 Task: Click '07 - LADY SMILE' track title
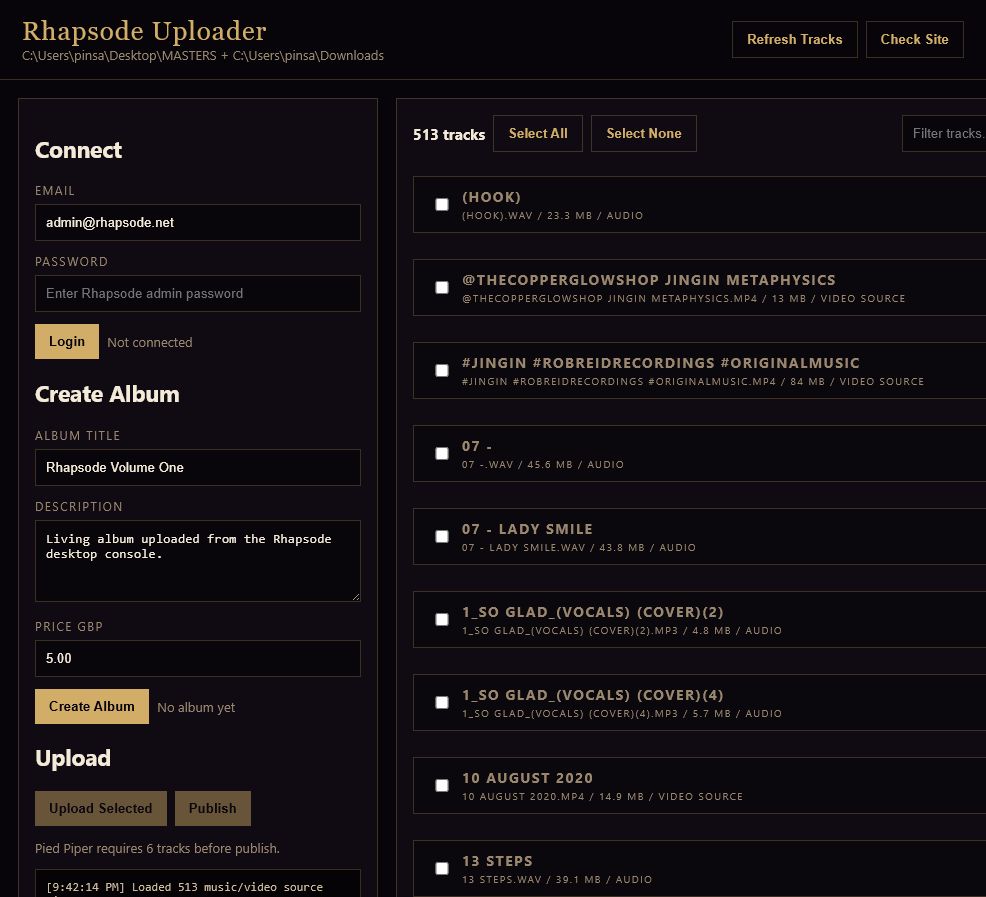(527, 529)
